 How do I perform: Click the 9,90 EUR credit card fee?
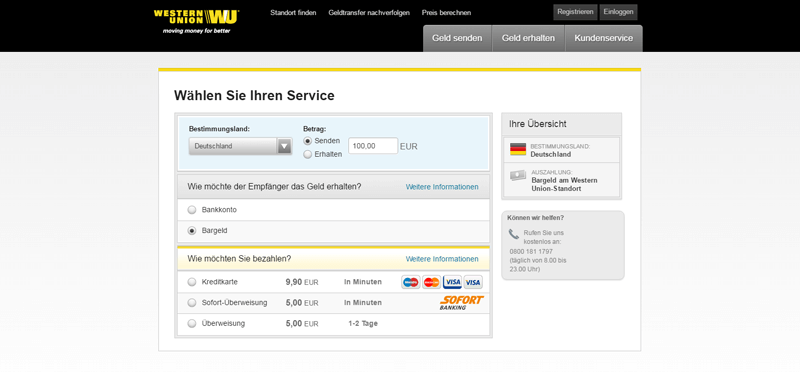click(x=302, y=282)
